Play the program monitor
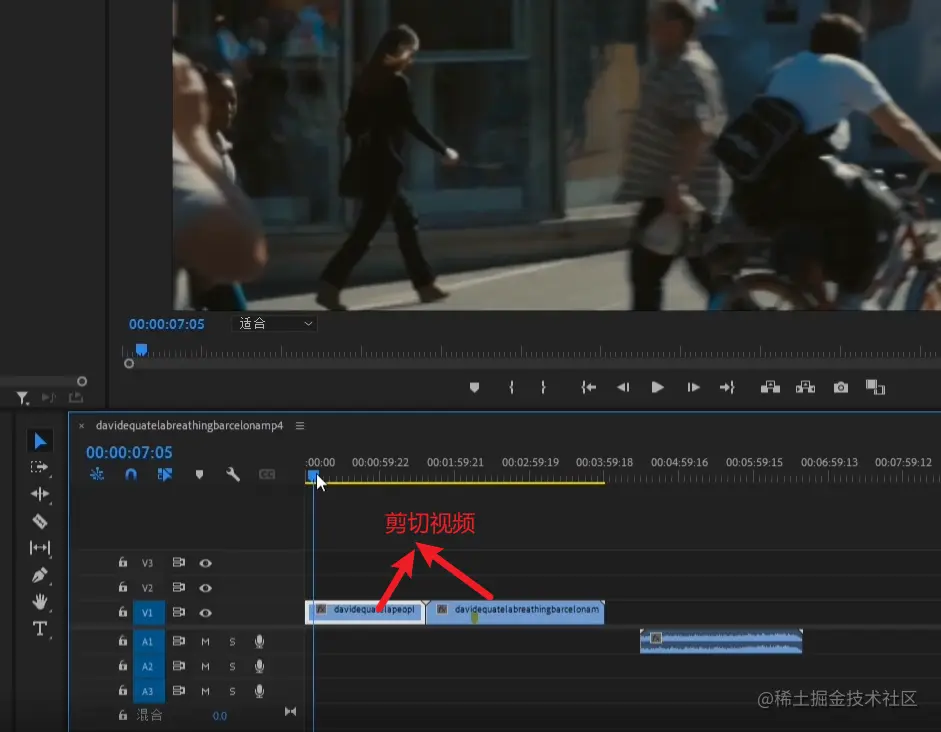941x732 pixels. (658, 388)
